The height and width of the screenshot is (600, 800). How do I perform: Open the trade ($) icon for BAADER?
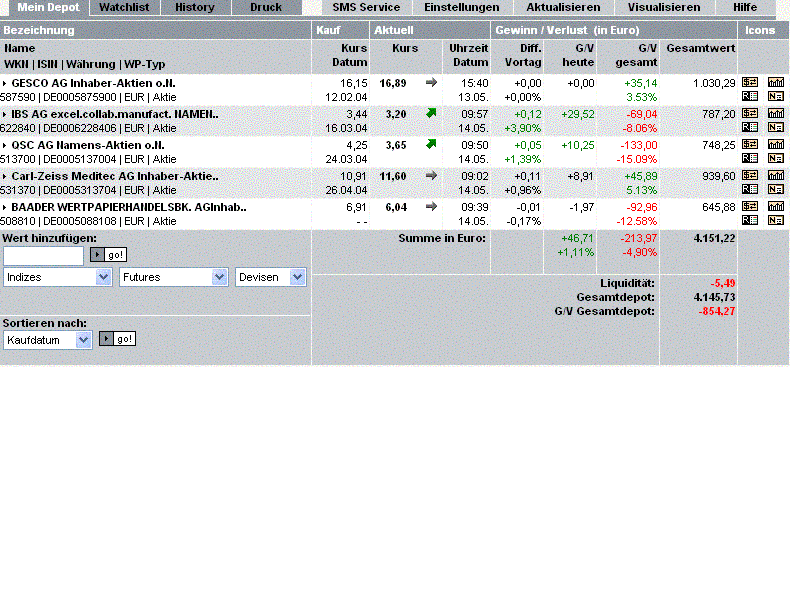click(x=749, y=207)
